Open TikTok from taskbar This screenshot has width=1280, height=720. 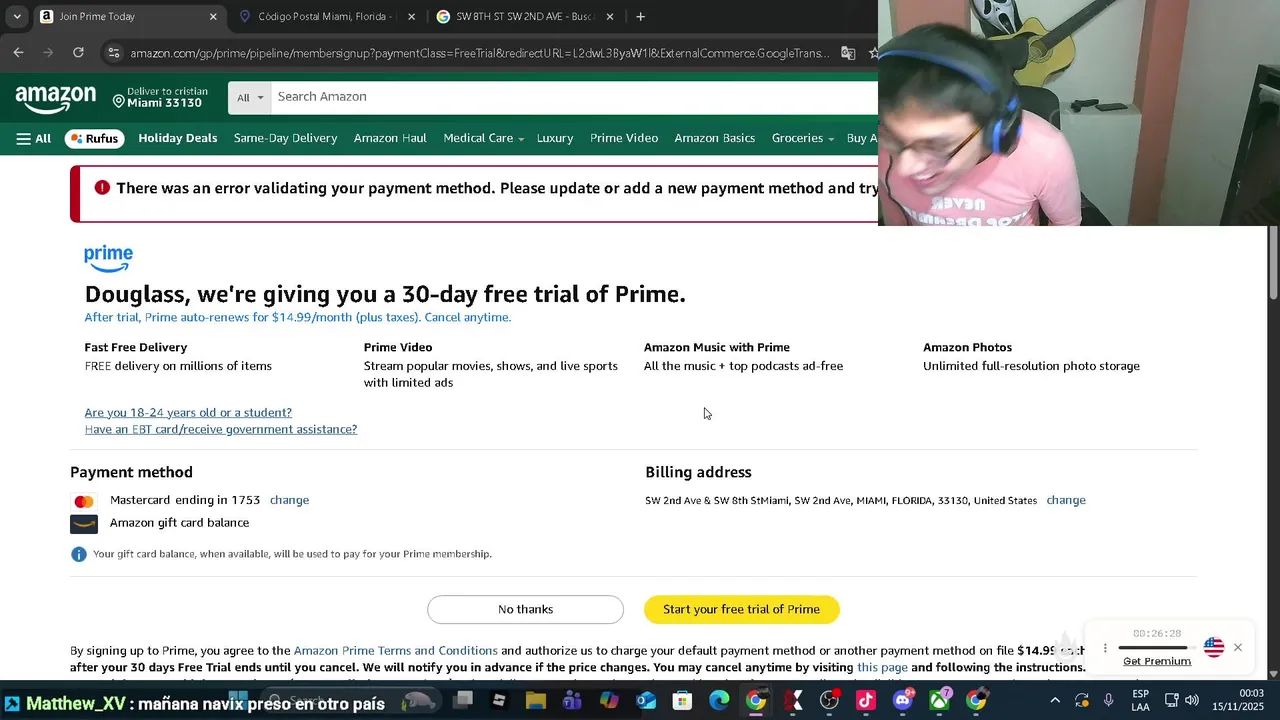pos(866,701)
